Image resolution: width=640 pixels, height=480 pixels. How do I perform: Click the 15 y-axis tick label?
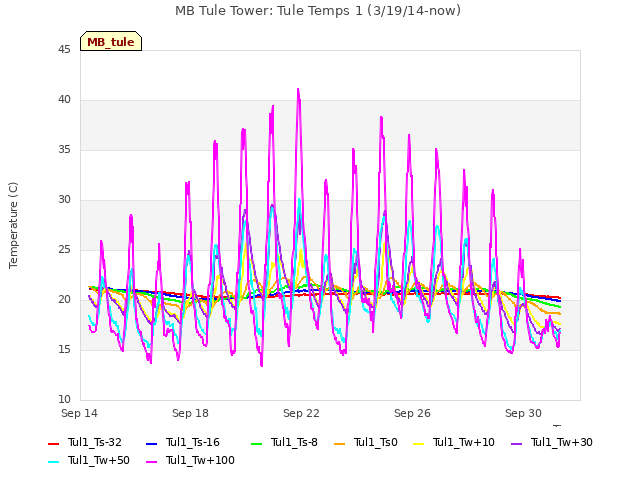point(64,349)
